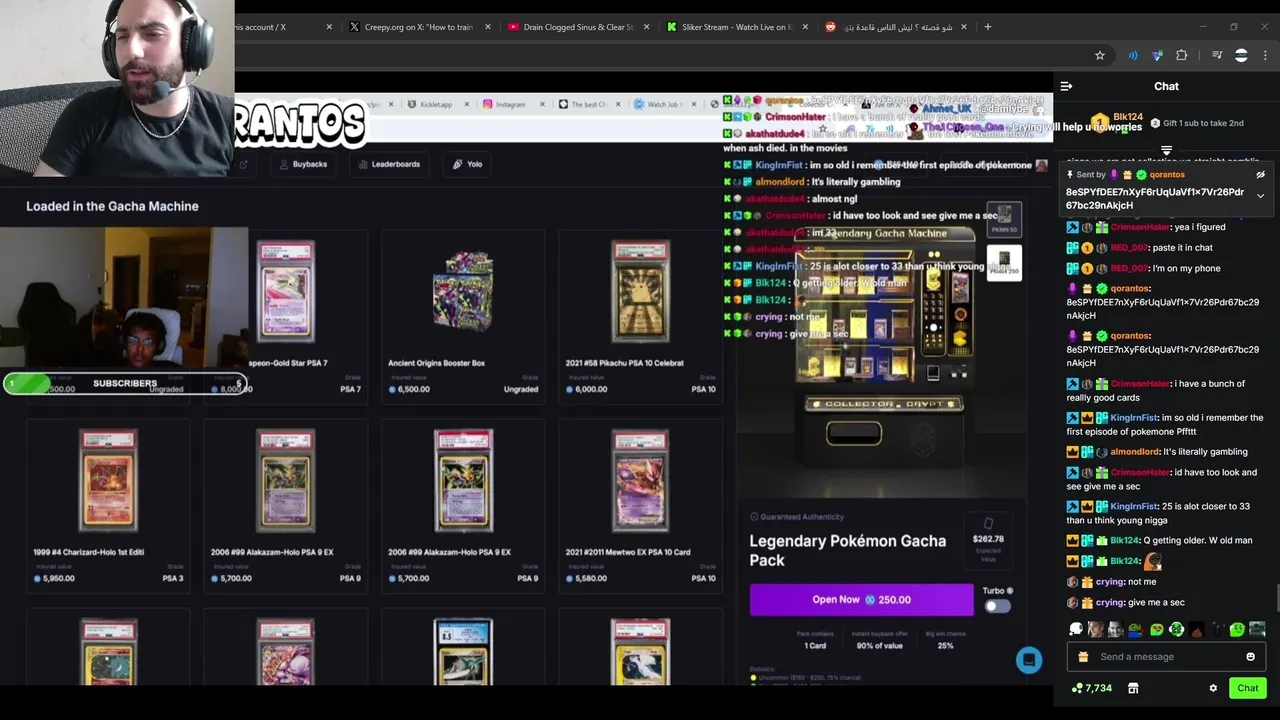Click the green SUBSCRIBERS goal progress bar

pos(125,384)
